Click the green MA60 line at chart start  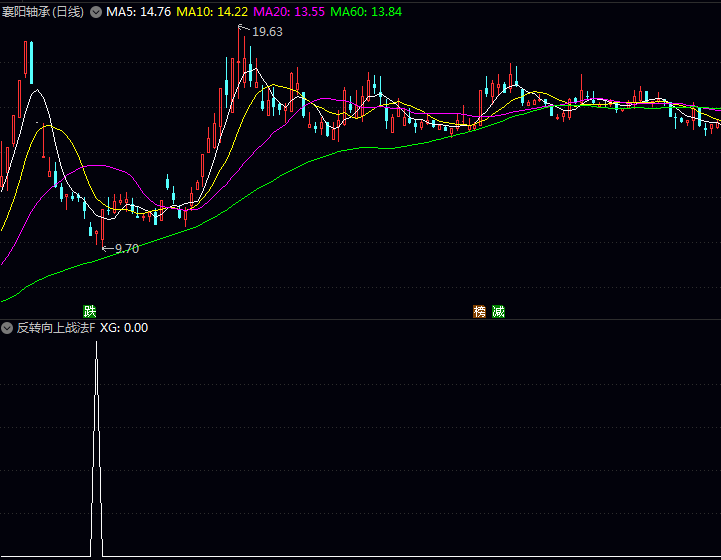9,298
